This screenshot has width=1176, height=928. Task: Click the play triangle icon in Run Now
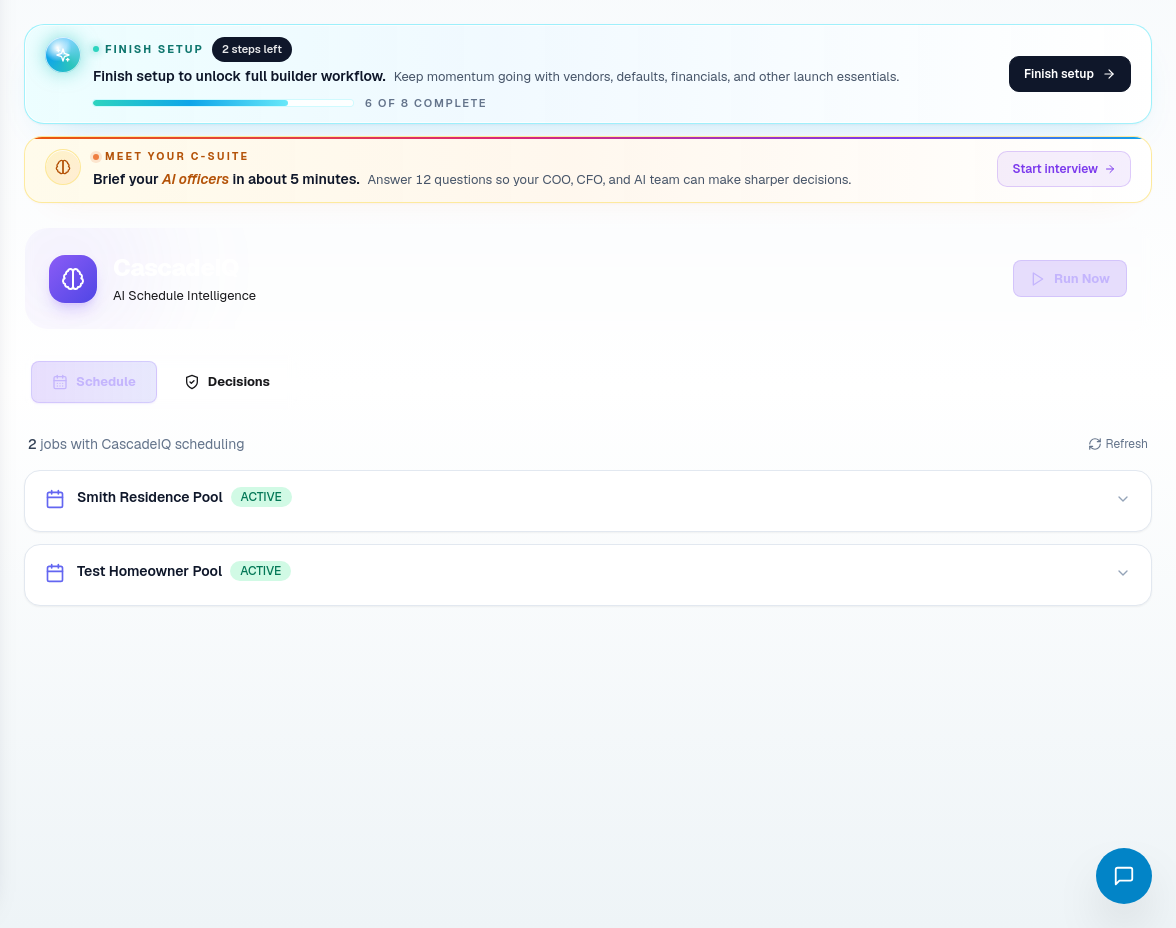[1037, 279]
